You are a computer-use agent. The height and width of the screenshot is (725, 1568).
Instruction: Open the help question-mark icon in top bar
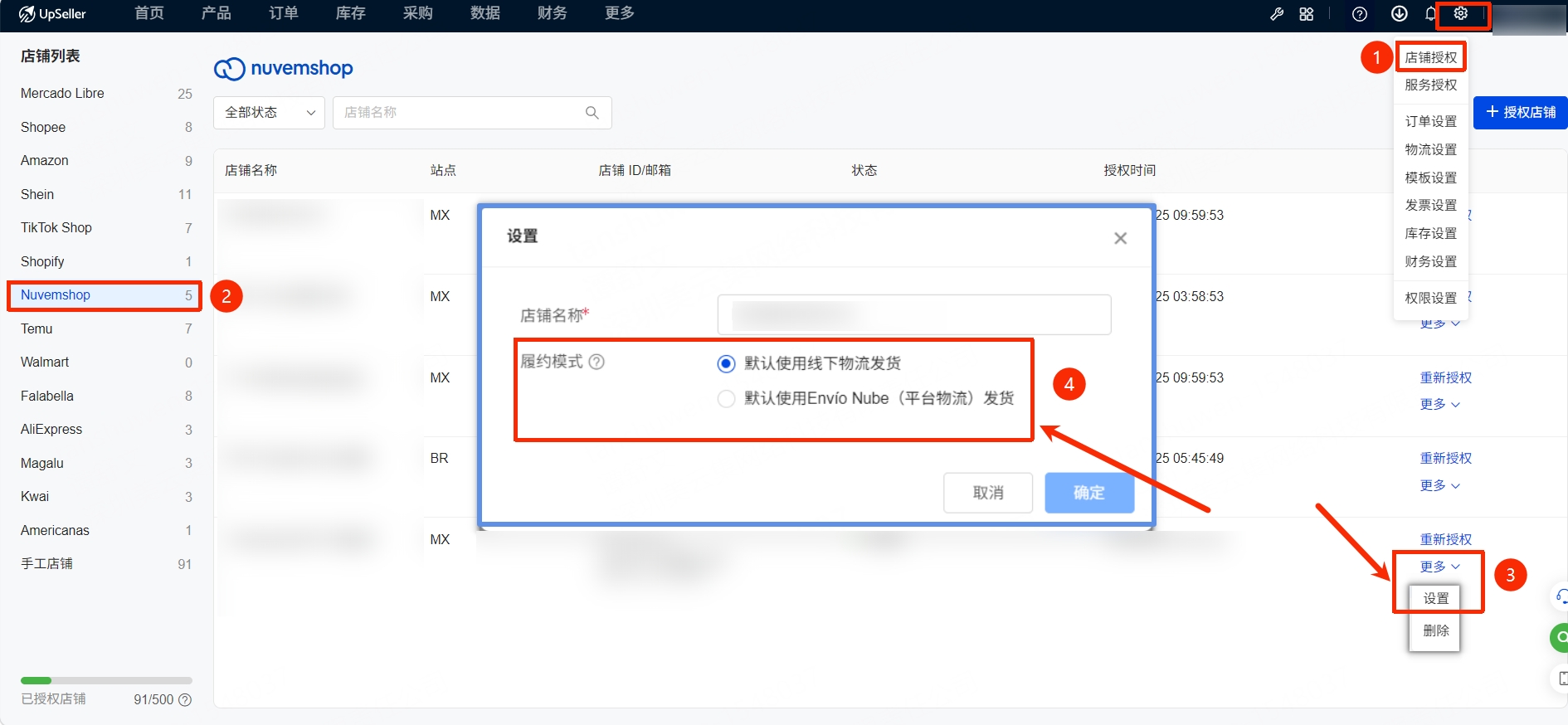(x=1360, y=14)
